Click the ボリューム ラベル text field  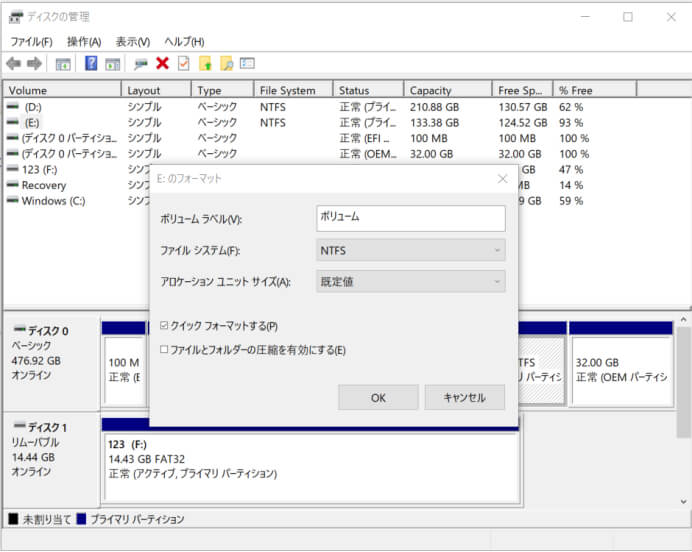[x=410, y=218]
